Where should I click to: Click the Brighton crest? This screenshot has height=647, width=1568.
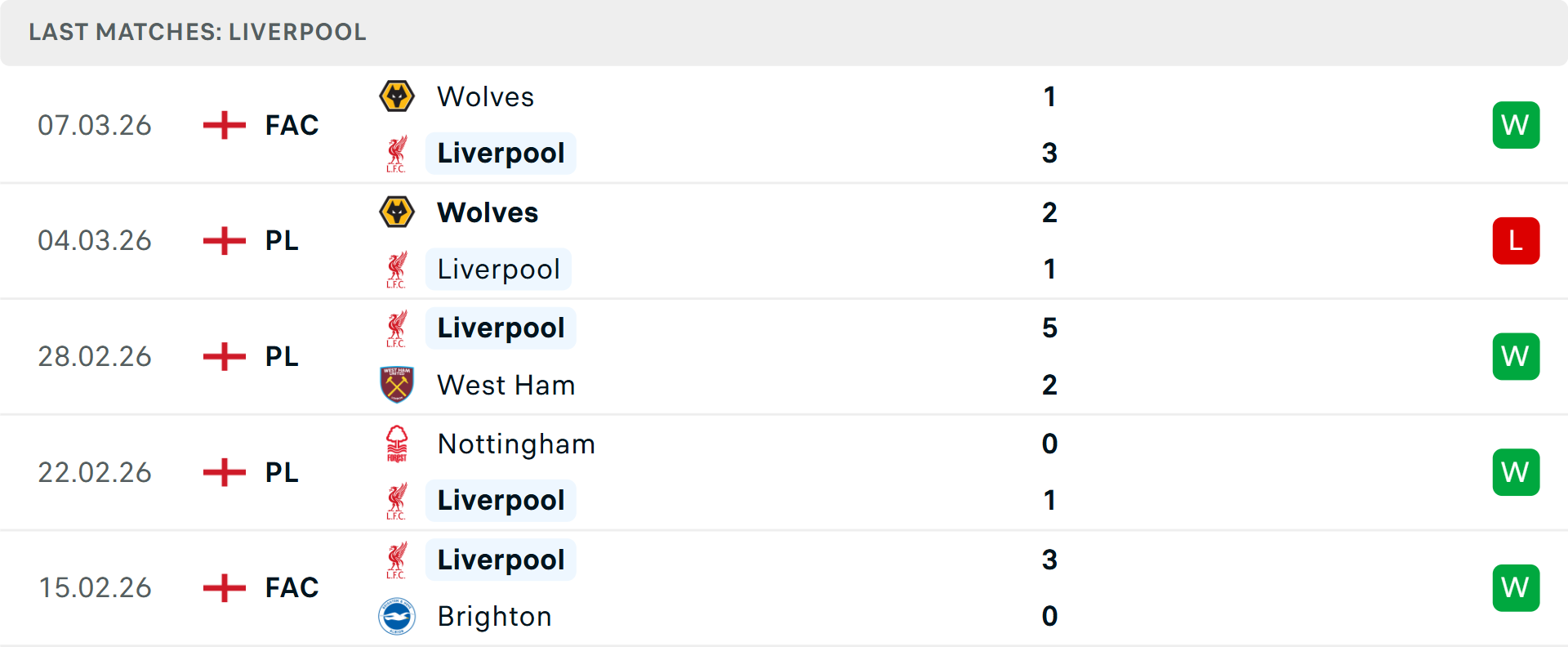tap(397, 616)
